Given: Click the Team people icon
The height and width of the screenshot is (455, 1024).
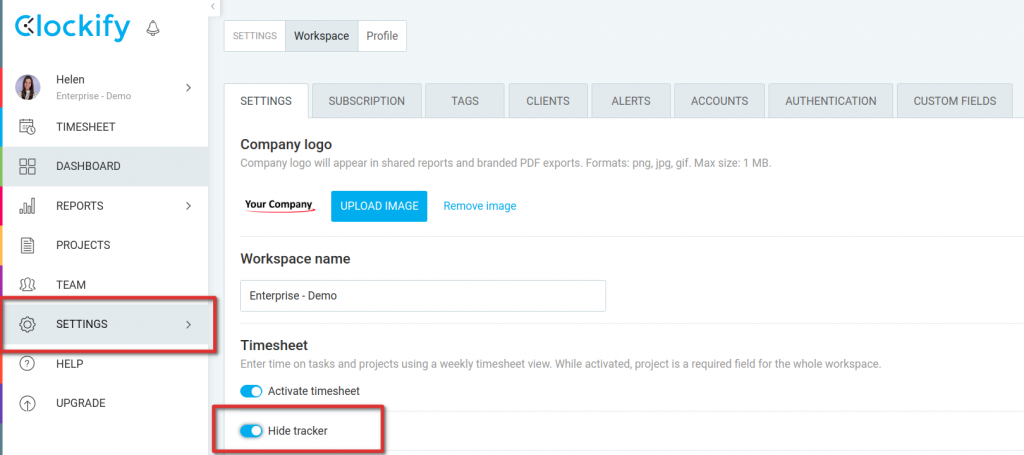Looking at the screenshot, I should 27,285.
